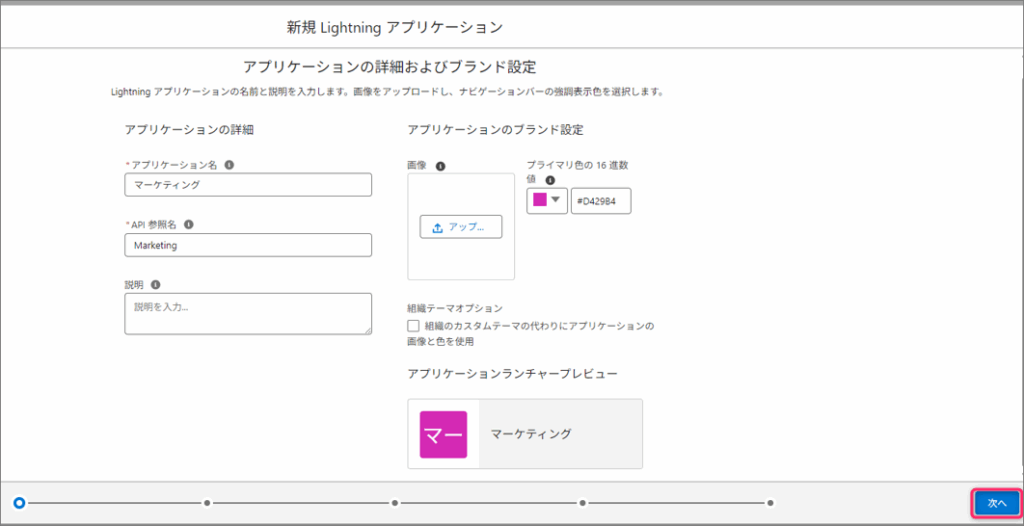Focus the アプリケーション名 field containing マーケティング

[248, 185]
